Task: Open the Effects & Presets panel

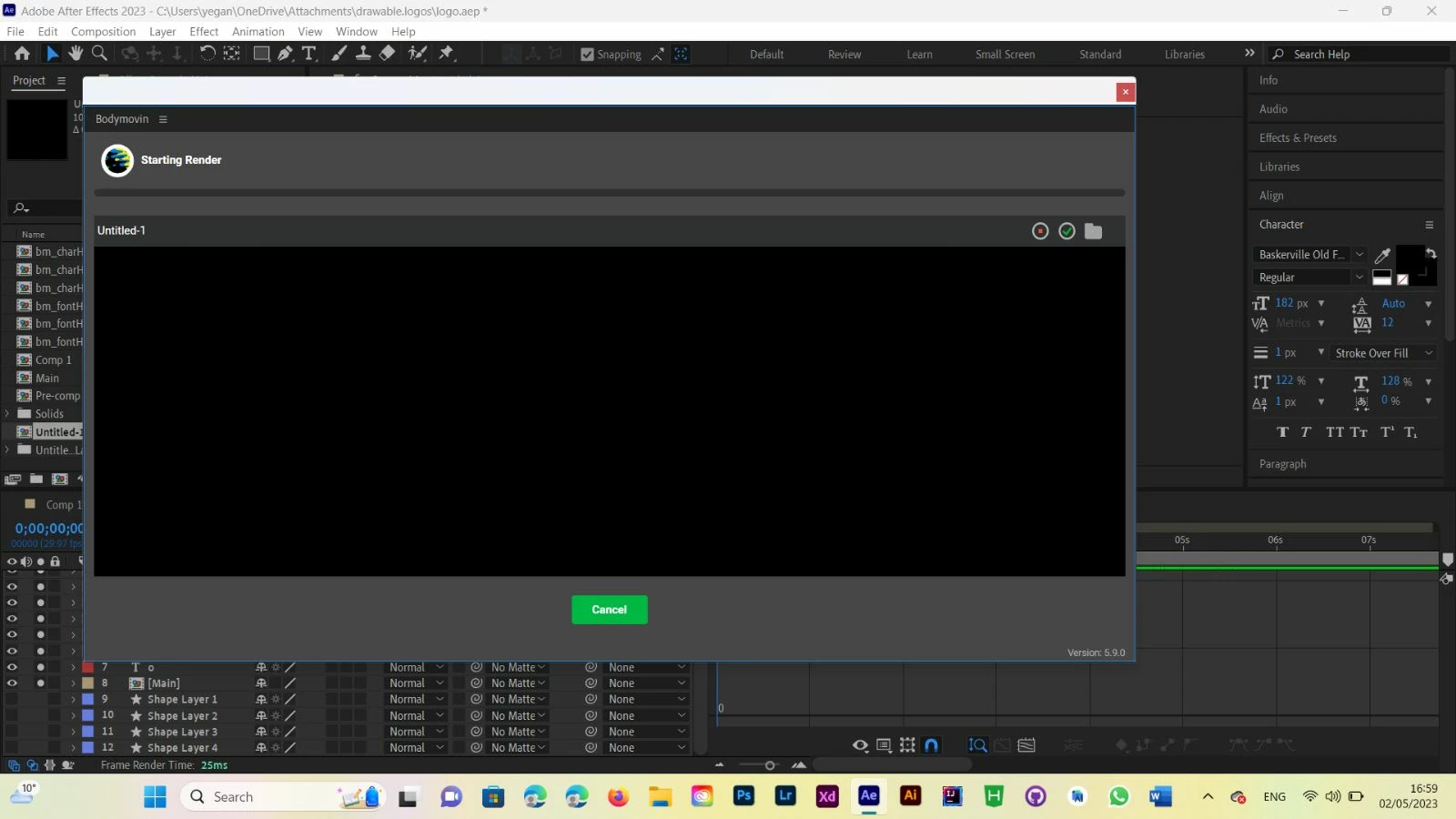Action: point(1298,138)
